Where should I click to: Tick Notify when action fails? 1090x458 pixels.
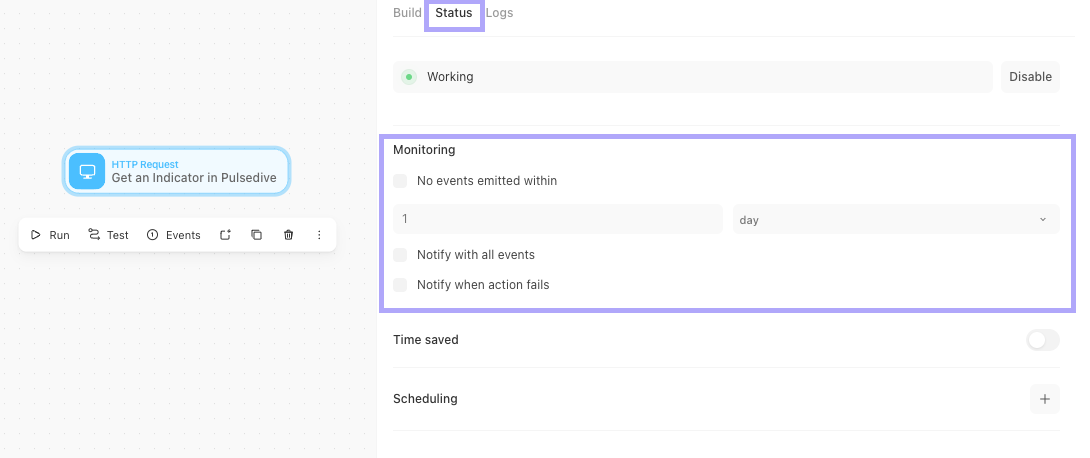coord(400,285)
